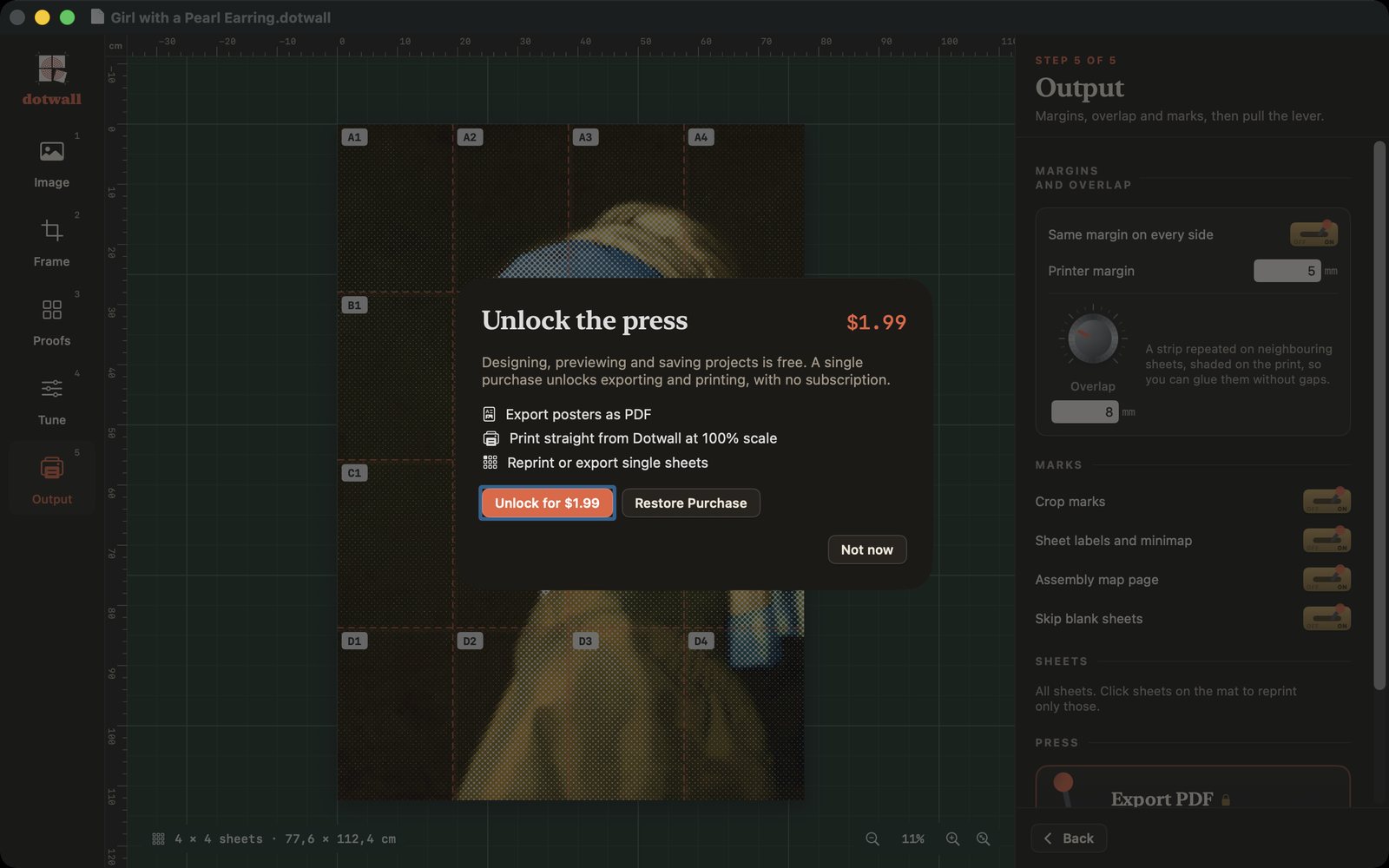Toggle Sheet labels and minimap switch
The height and width of the screenshot is (868, 1389).
[1326, 540]
